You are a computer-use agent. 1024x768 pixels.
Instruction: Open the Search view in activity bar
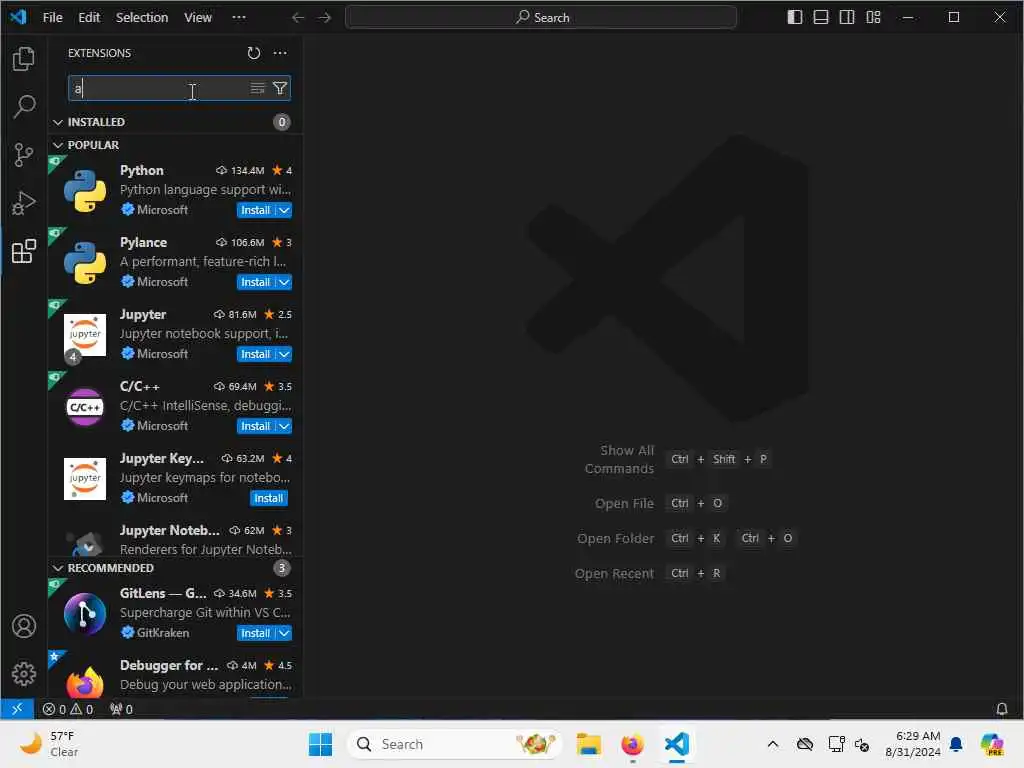24,106
